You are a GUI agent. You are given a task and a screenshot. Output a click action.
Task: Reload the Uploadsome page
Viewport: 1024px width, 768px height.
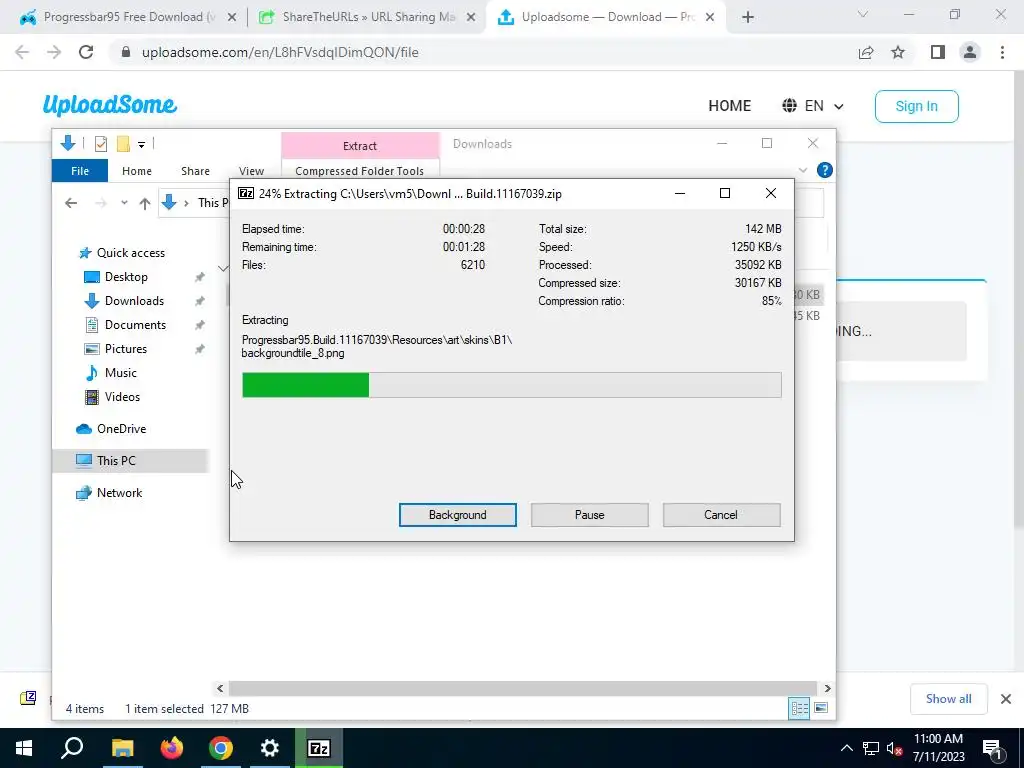point(86,52)
